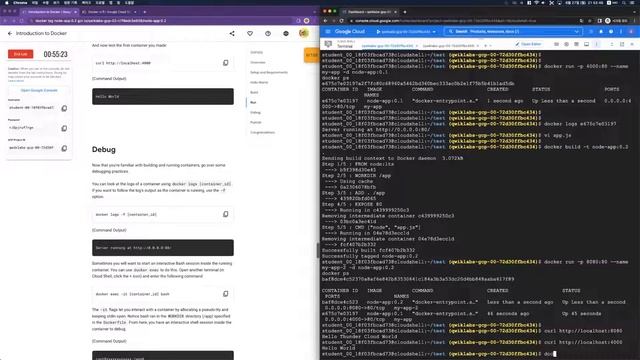Click the Open Editor button
The height and width of the screenshot is (360, 640).
pyautogui.click(x=528, y=44)
